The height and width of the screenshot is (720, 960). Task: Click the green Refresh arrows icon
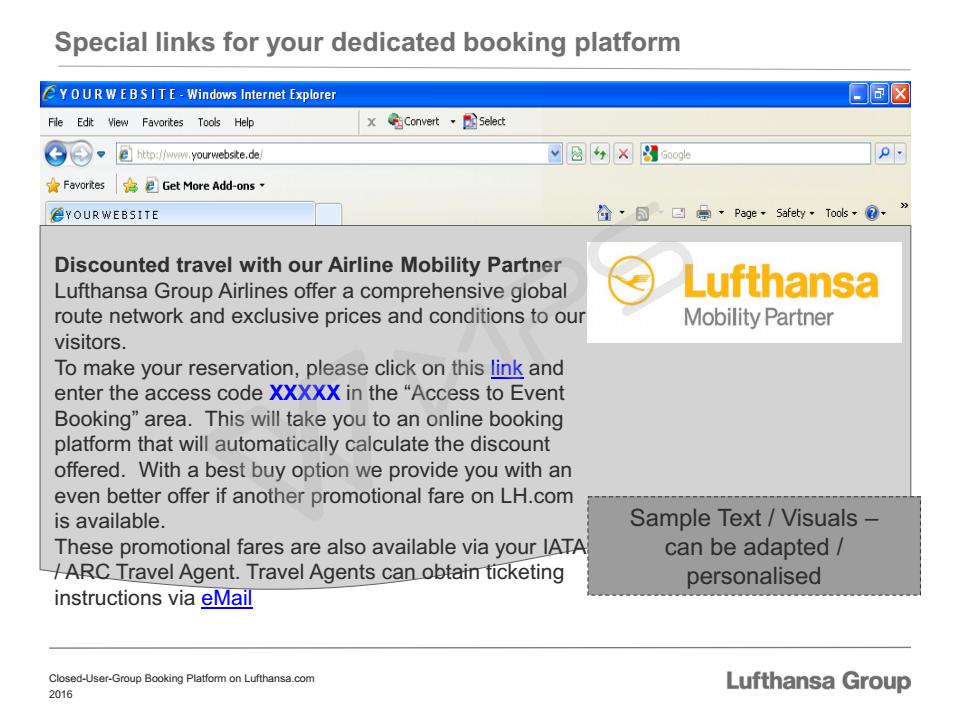tap(599, 154)
